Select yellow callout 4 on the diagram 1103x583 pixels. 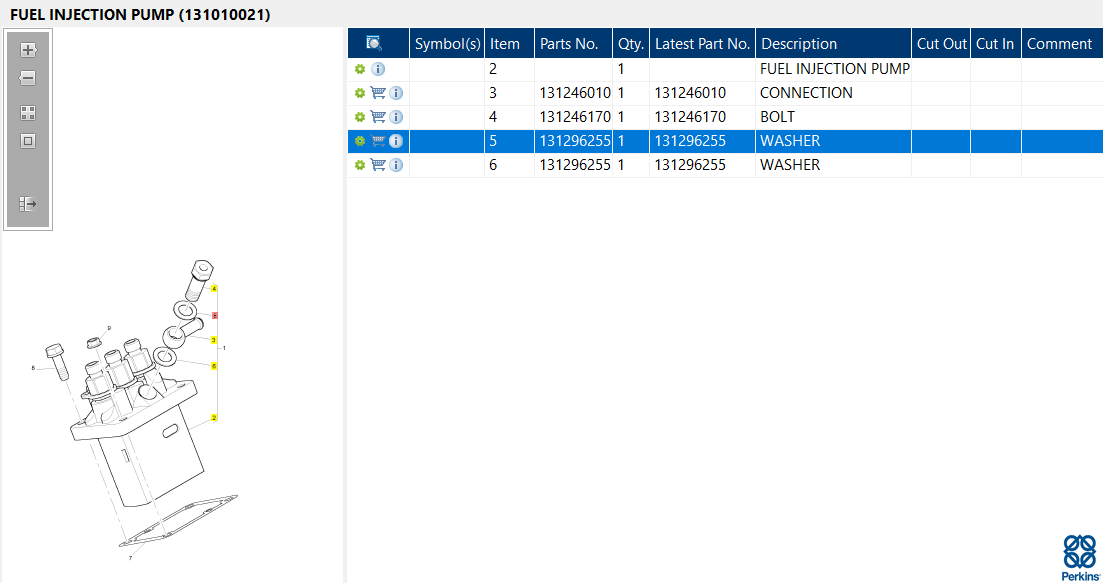(214, 288)
